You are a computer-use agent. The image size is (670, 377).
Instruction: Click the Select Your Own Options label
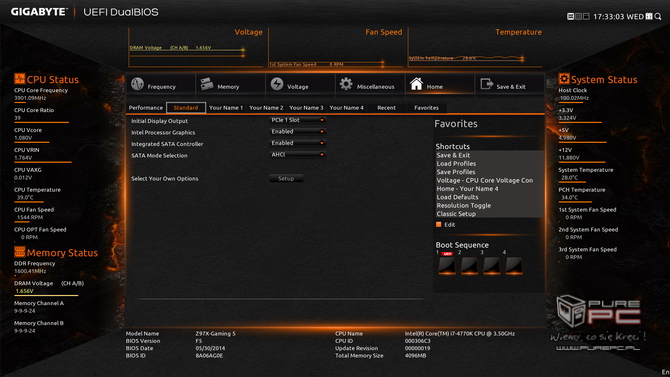coord(165,179)
